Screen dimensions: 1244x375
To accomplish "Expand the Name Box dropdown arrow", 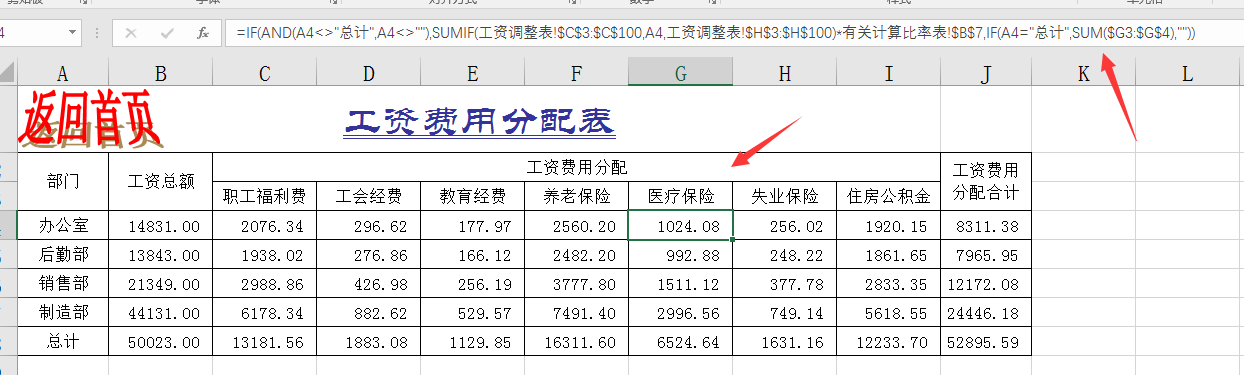I will (73, 32).
